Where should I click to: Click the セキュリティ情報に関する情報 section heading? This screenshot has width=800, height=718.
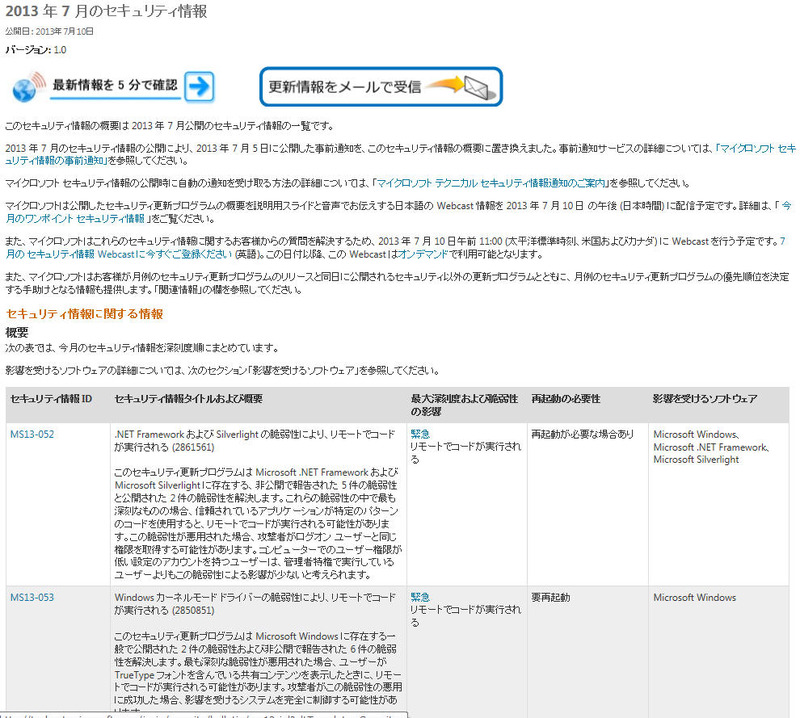click(x=84, y=313)
